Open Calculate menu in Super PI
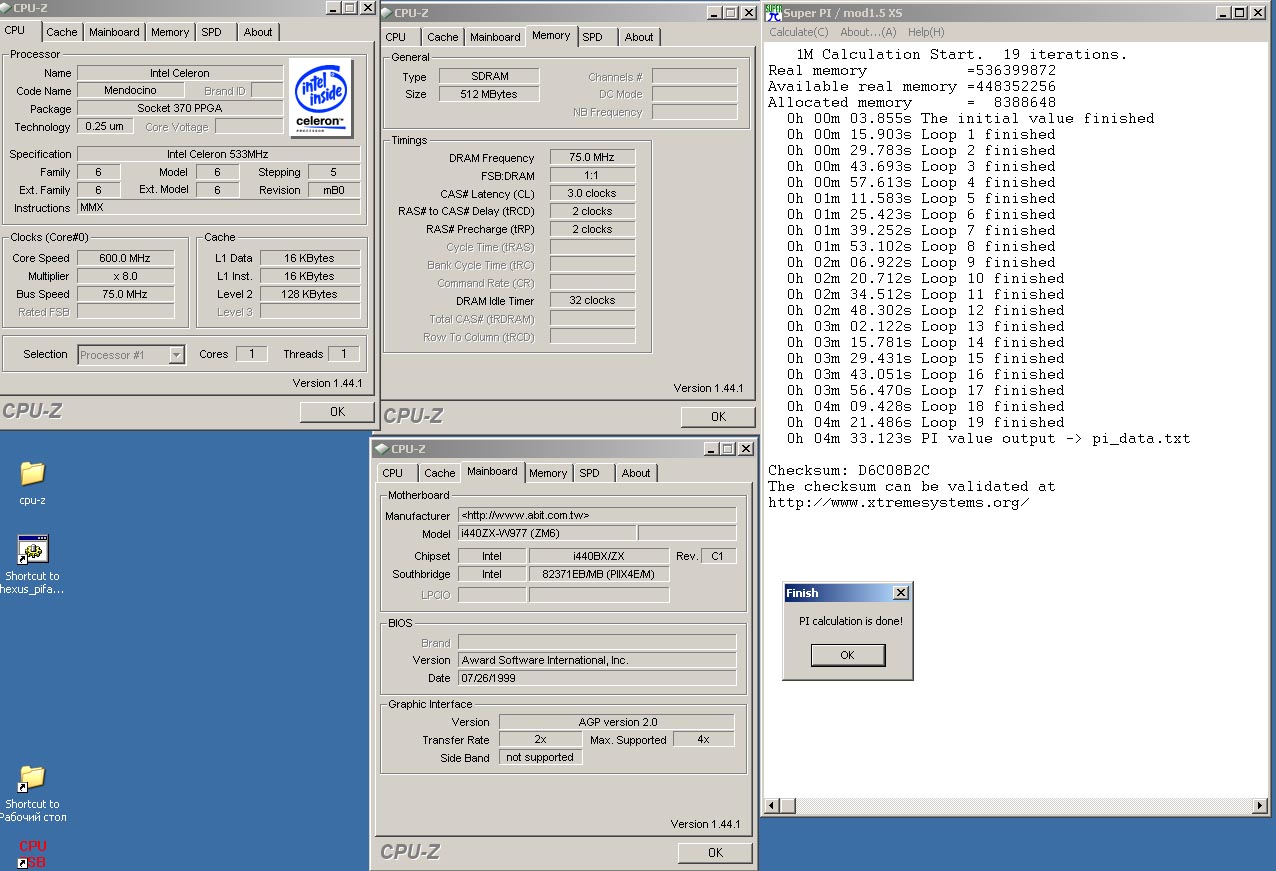 coord(799,32)
